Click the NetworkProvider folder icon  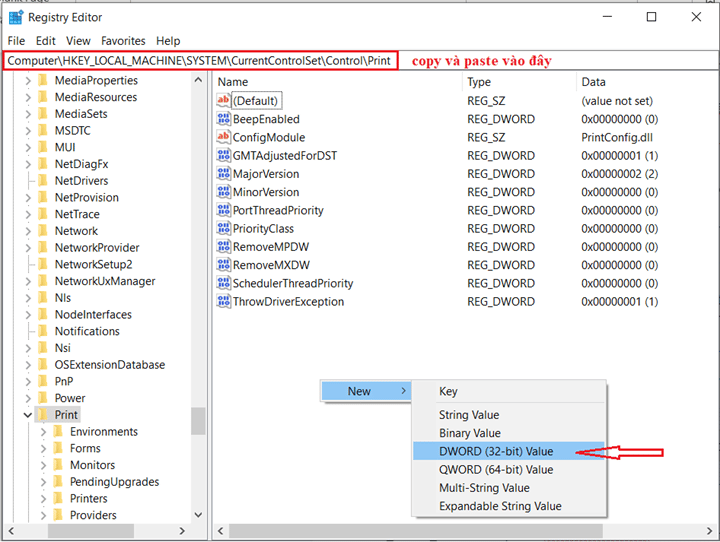(x=43, y=248)
